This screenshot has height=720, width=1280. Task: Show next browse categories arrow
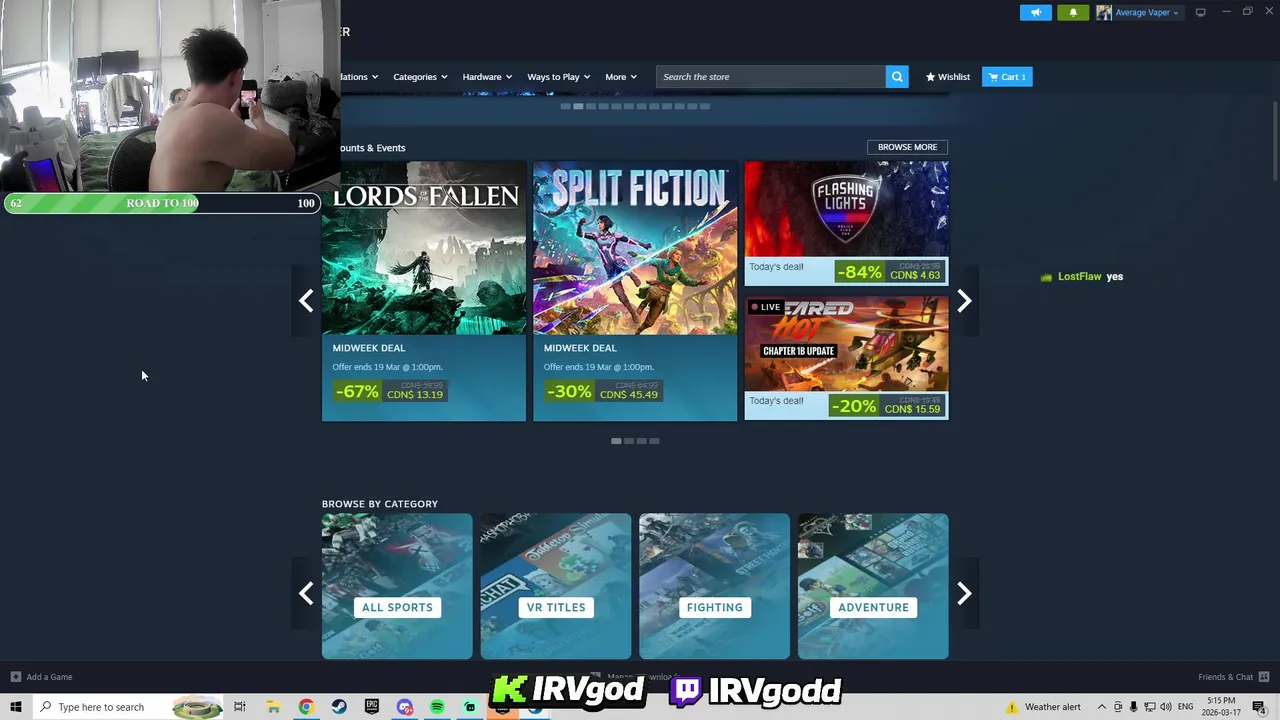coord(964,593)
